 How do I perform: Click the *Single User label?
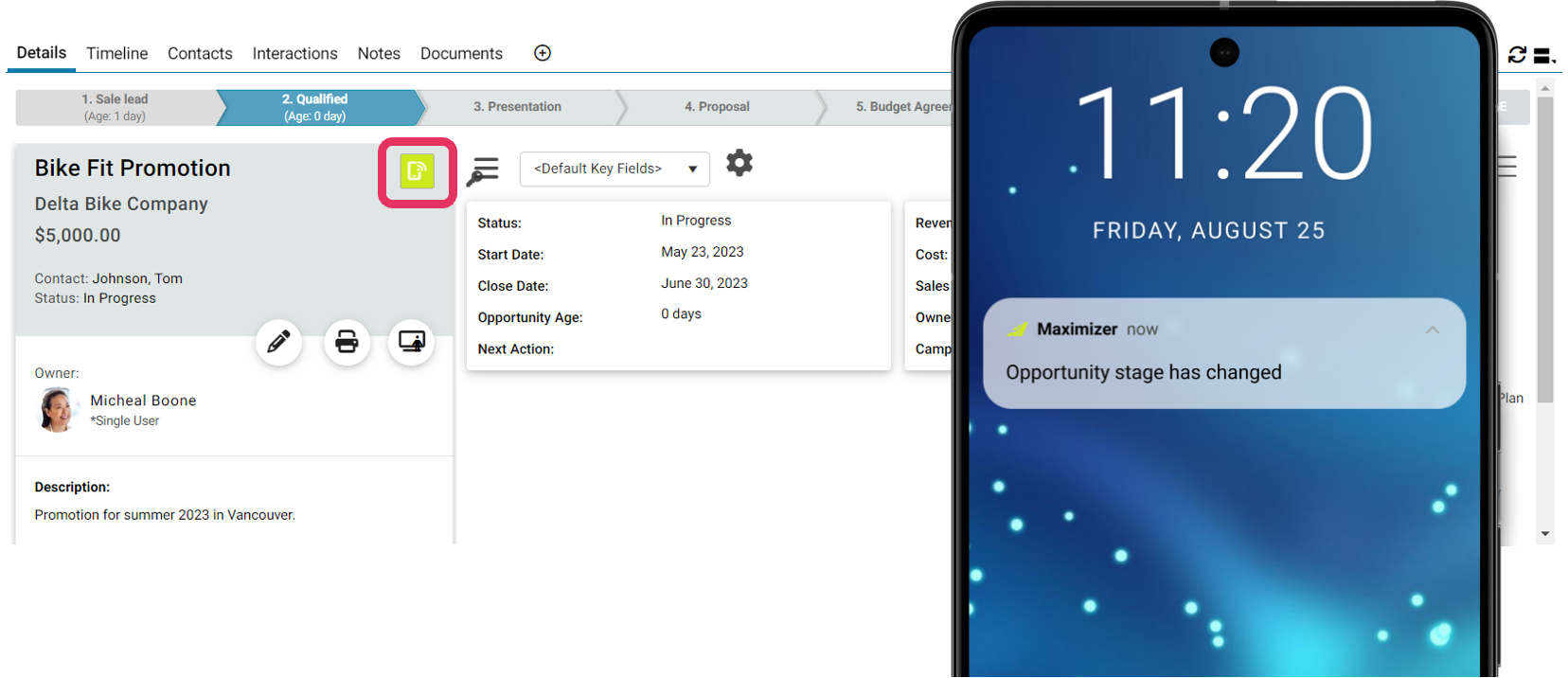pos(125,421)
